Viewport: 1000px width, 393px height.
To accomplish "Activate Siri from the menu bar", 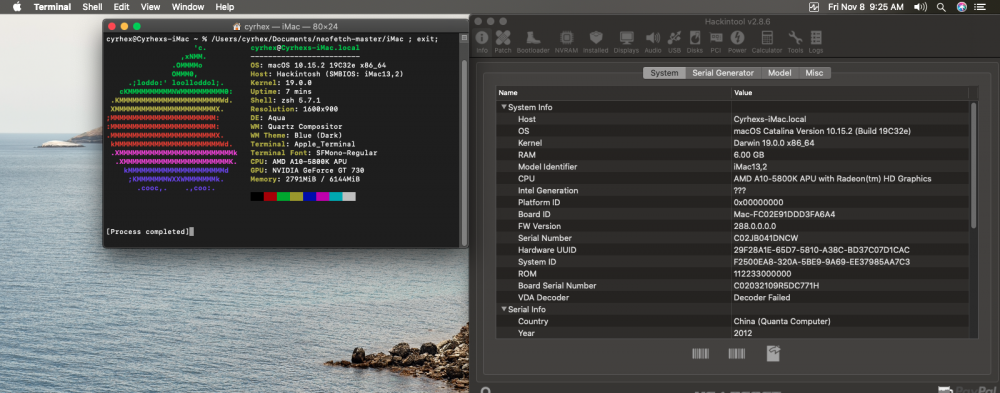I will pyautogui.click(x=962, y=7).
